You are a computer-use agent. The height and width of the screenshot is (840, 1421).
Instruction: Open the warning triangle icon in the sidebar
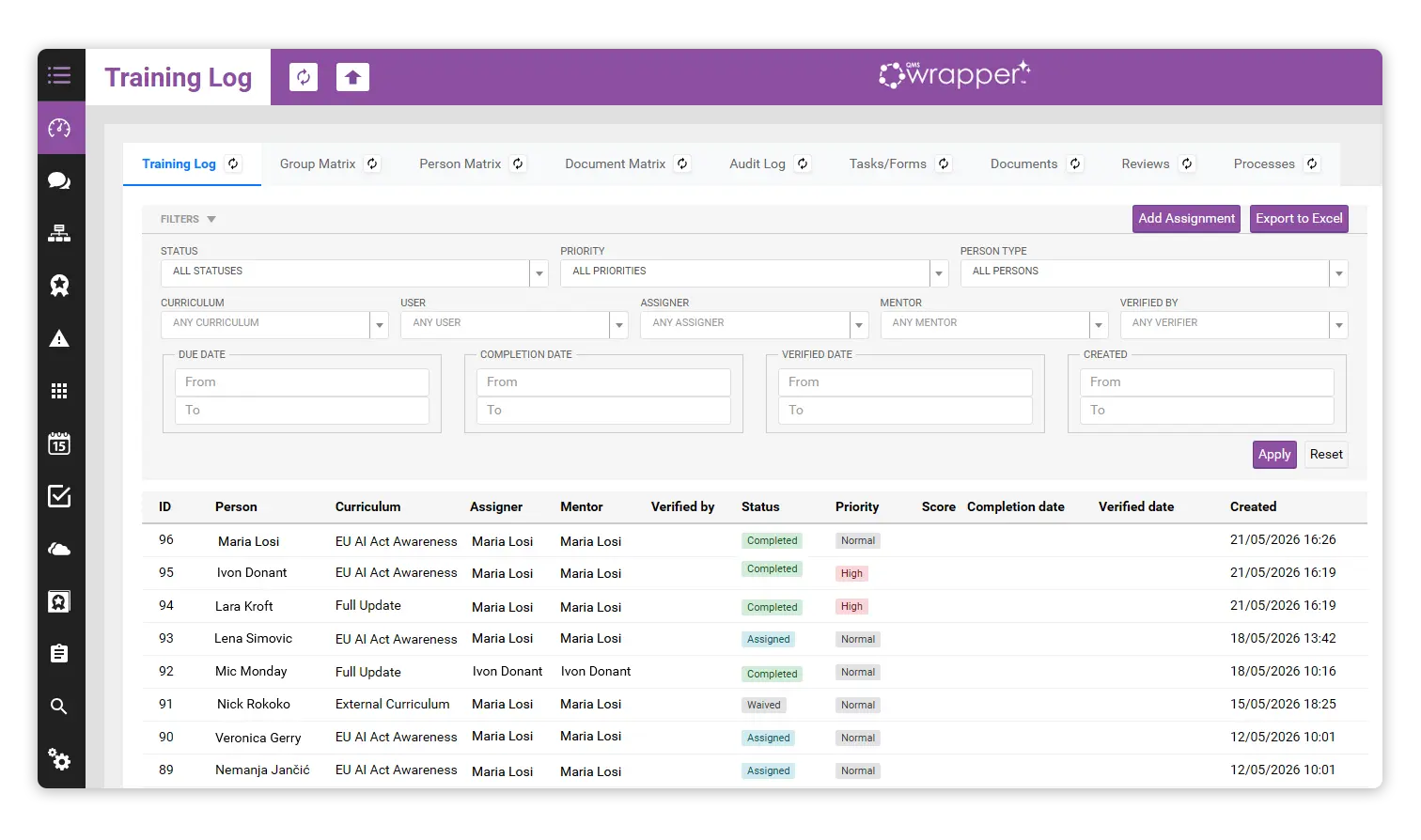coord(59,338)
